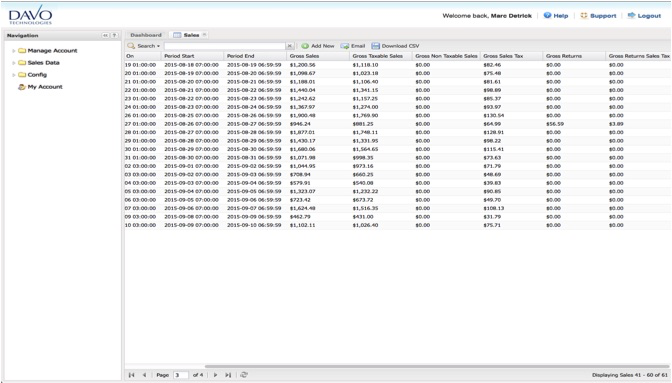
Task: Select the Sales Data tree label
Action: 43,63
